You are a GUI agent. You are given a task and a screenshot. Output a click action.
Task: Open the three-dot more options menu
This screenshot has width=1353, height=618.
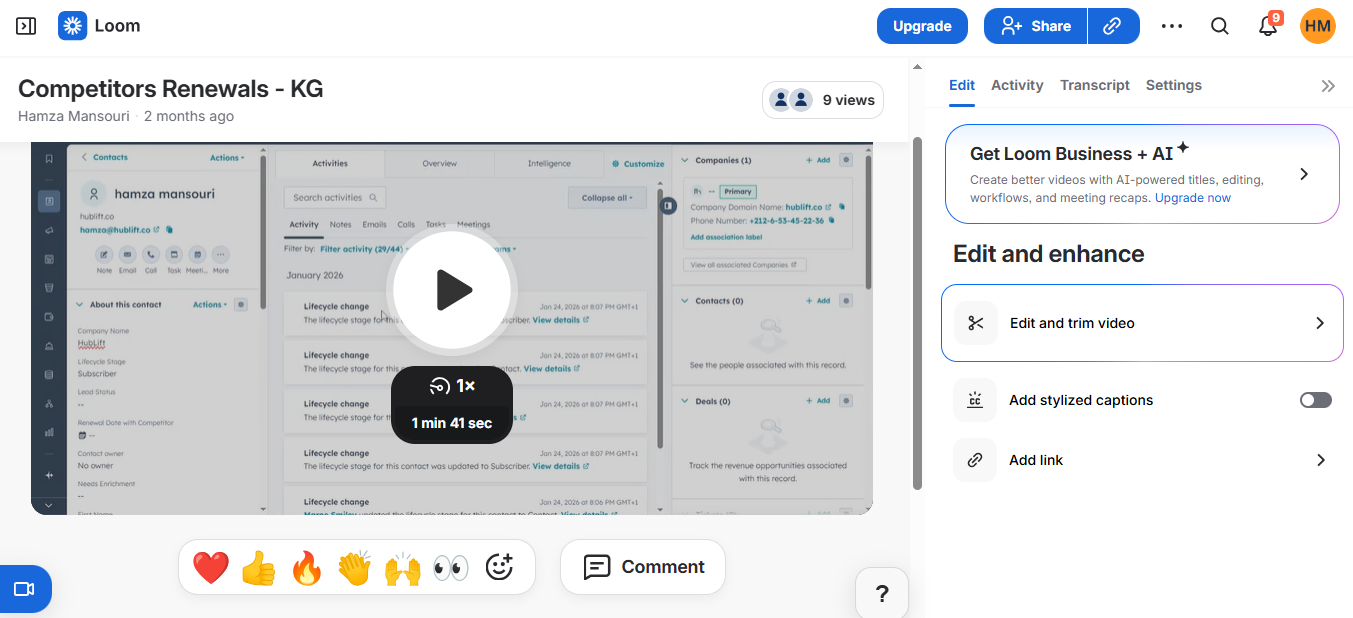1172,26
